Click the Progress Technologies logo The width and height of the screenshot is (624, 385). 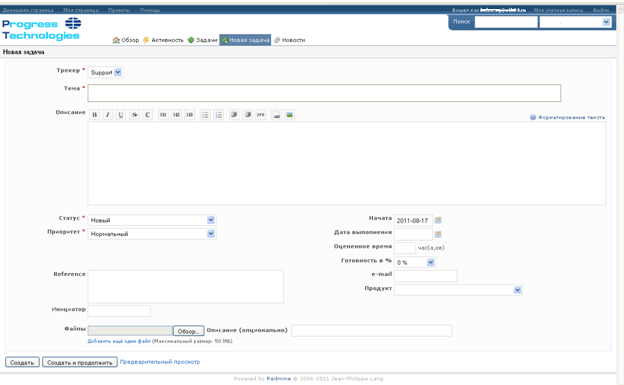[x=41, y=29]
